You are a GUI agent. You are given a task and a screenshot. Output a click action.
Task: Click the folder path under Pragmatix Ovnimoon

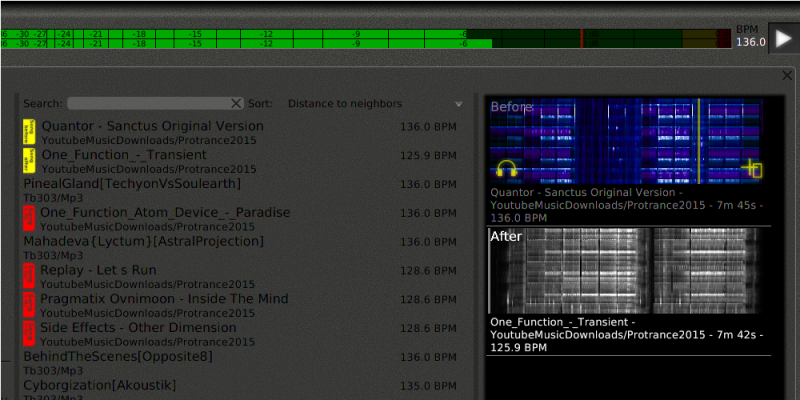[147, 313]
